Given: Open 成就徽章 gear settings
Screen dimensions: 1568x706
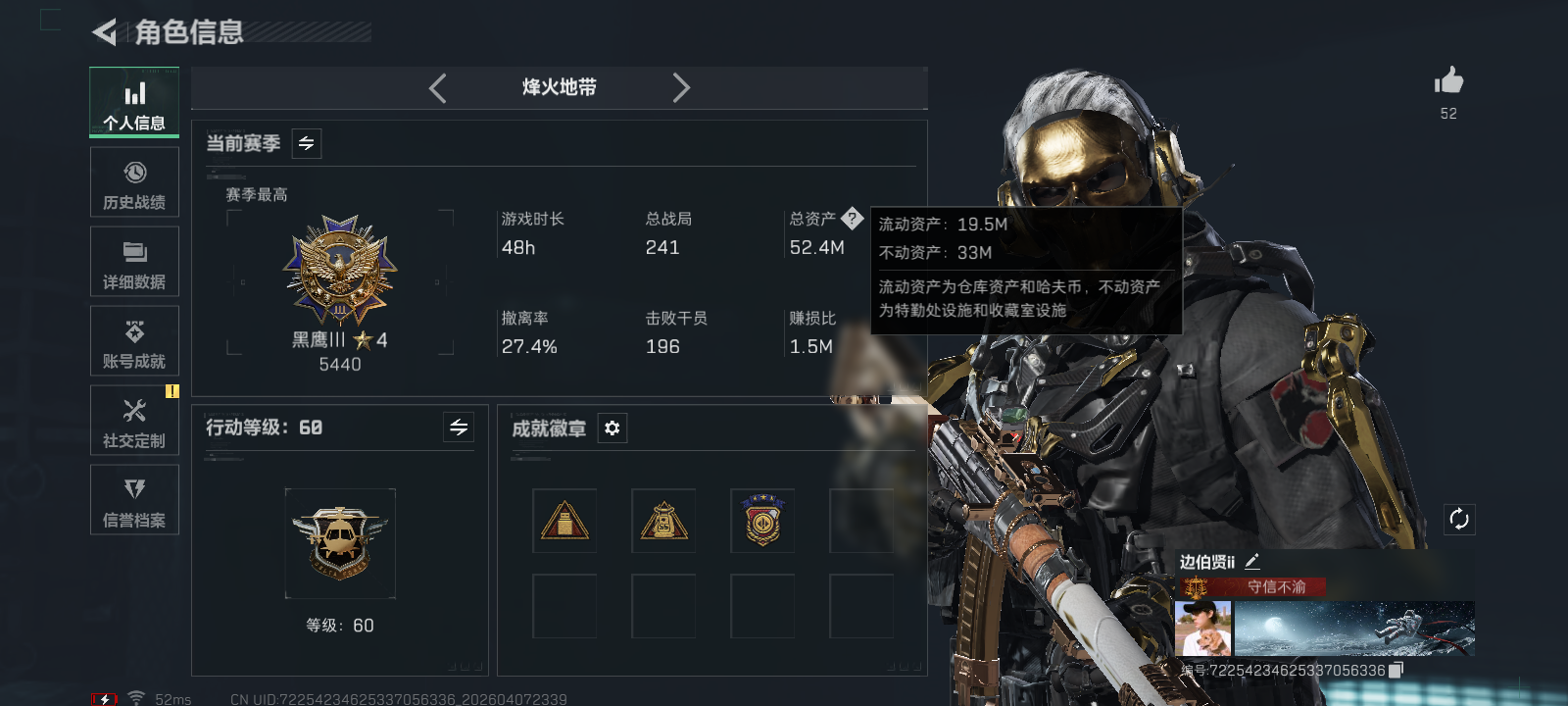Looking at the screenshot, I should (x=612, y=429).
